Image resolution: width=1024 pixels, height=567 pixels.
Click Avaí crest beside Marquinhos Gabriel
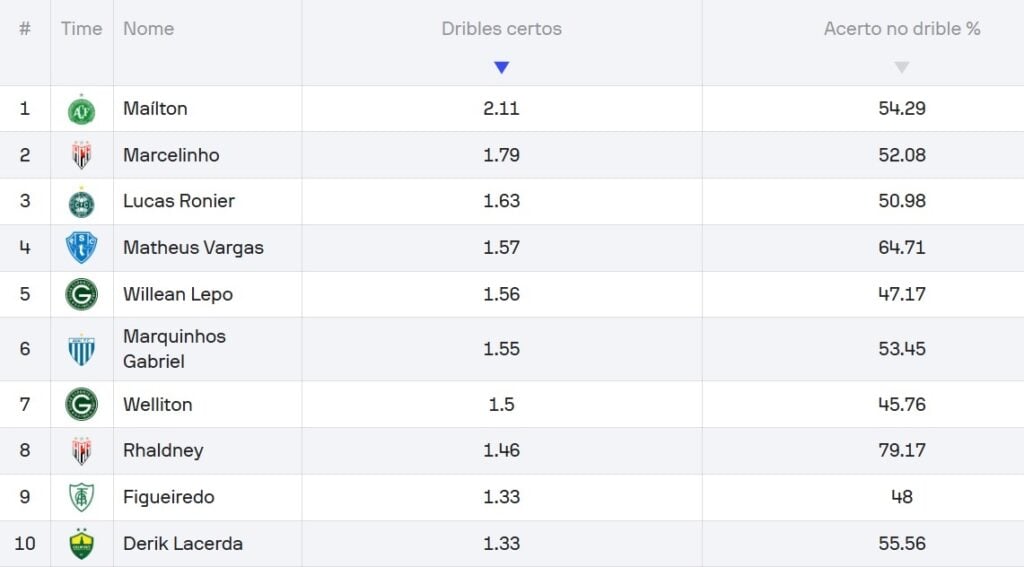82,349
